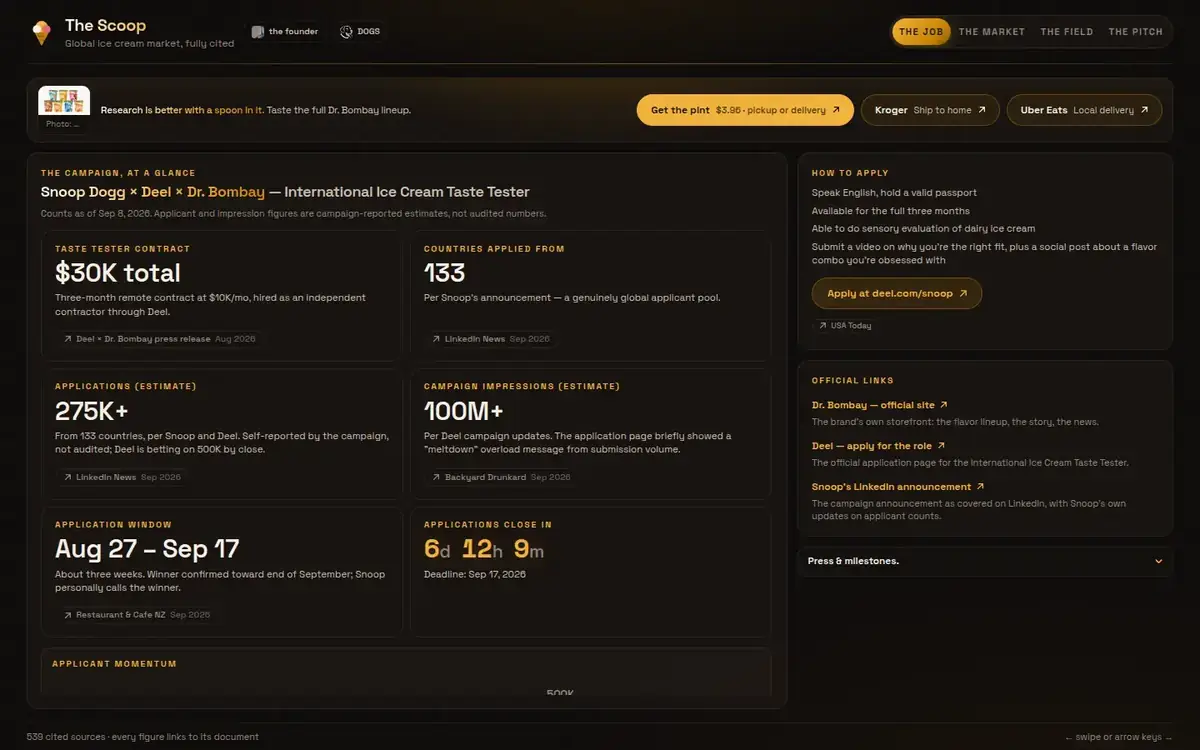
Task: Click arrow icon beside Snoop's LinkedIn announcement
Action: click(x=980, y=487)
